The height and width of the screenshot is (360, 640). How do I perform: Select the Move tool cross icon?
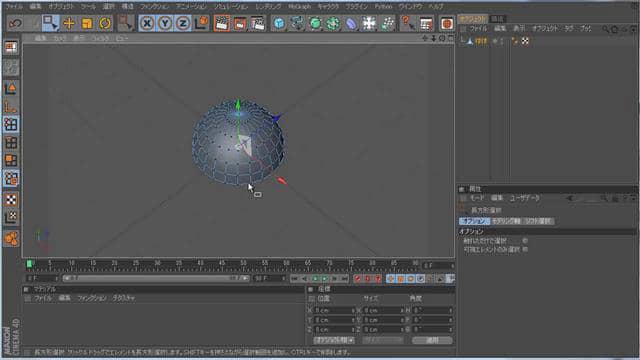pyautogui.click(x=69, y=23)
